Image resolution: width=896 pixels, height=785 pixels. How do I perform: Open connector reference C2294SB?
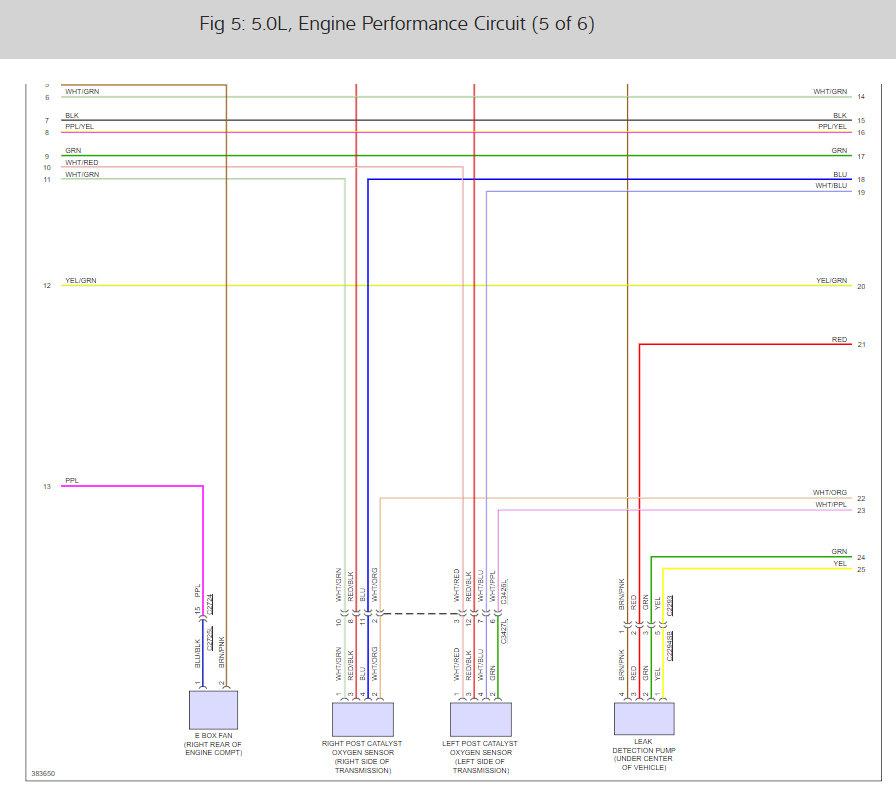[x=670, y=646]
